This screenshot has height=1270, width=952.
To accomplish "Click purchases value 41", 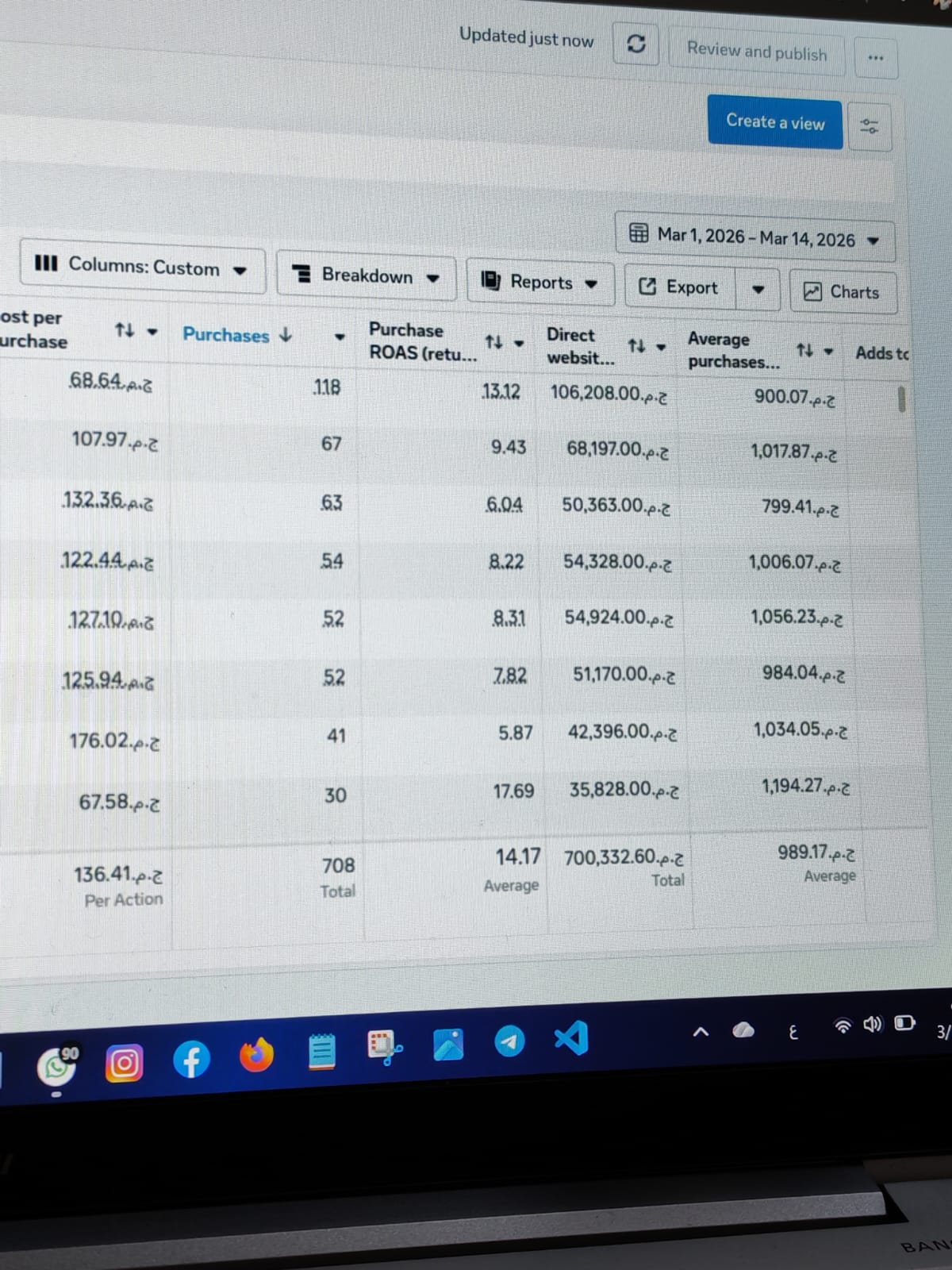I will point(336,736).
